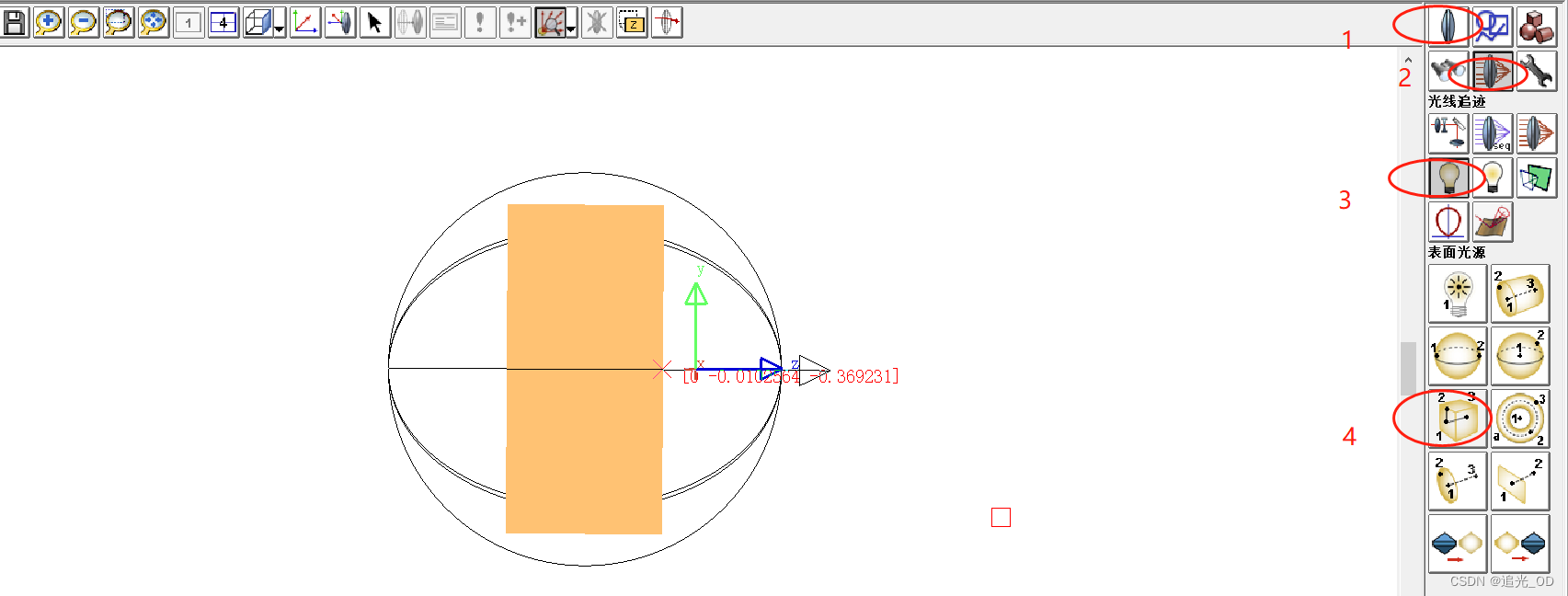Screen dimensions: 1568x596
Task: Select the dark bulb surface source category
Action: click(x=1448, y=178)
